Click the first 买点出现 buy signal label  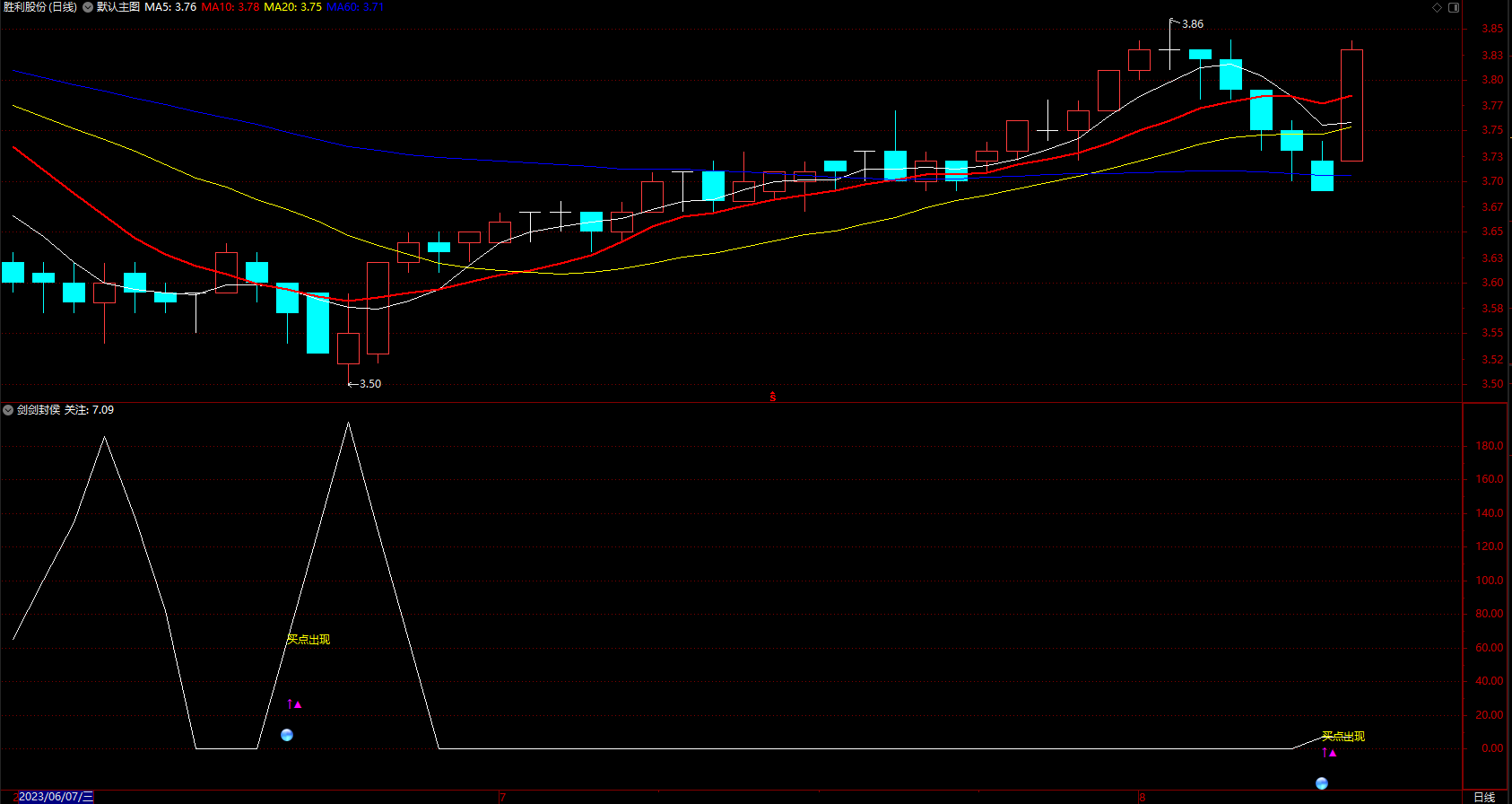[308, 640]
